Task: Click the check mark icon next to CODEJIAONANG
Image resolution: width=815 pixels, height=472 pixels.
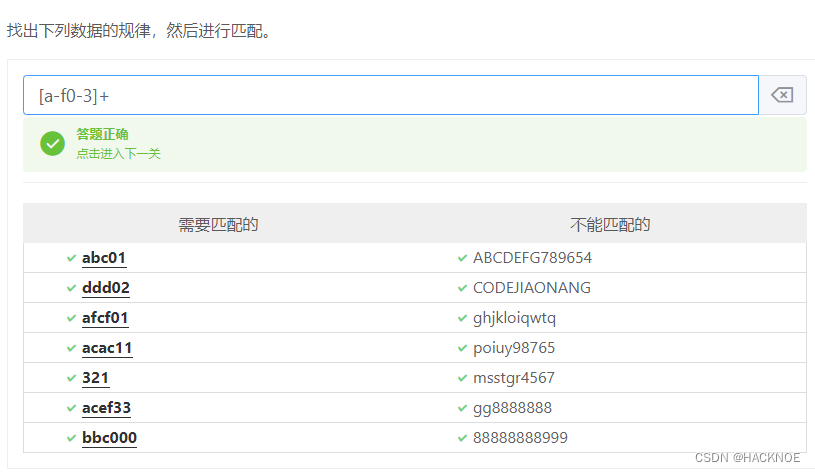Action: pyautogui.click(x=462, y=289)
